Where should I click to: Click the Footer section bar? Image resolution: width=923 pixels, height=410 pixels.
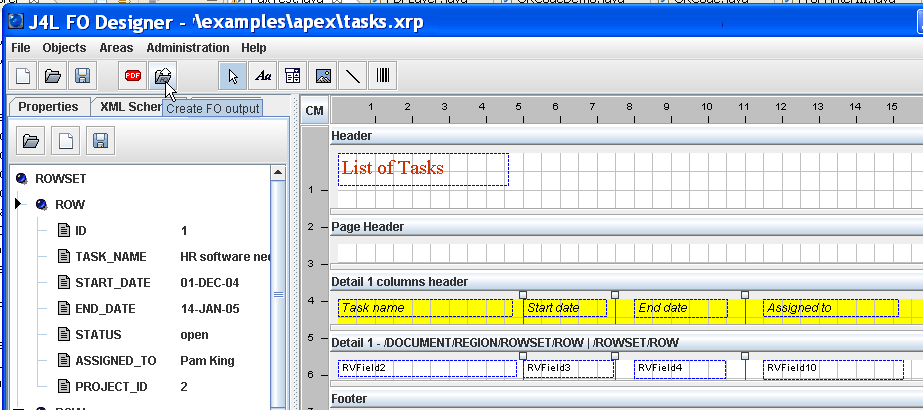pyautogui.click(x=626, y=399)
